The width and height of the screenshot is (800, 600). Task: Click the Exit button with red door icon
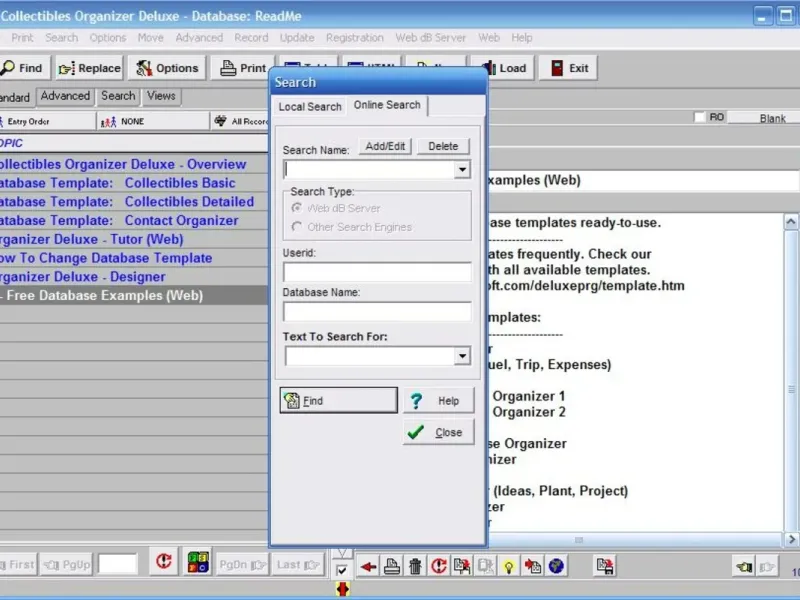click(568, 68)
